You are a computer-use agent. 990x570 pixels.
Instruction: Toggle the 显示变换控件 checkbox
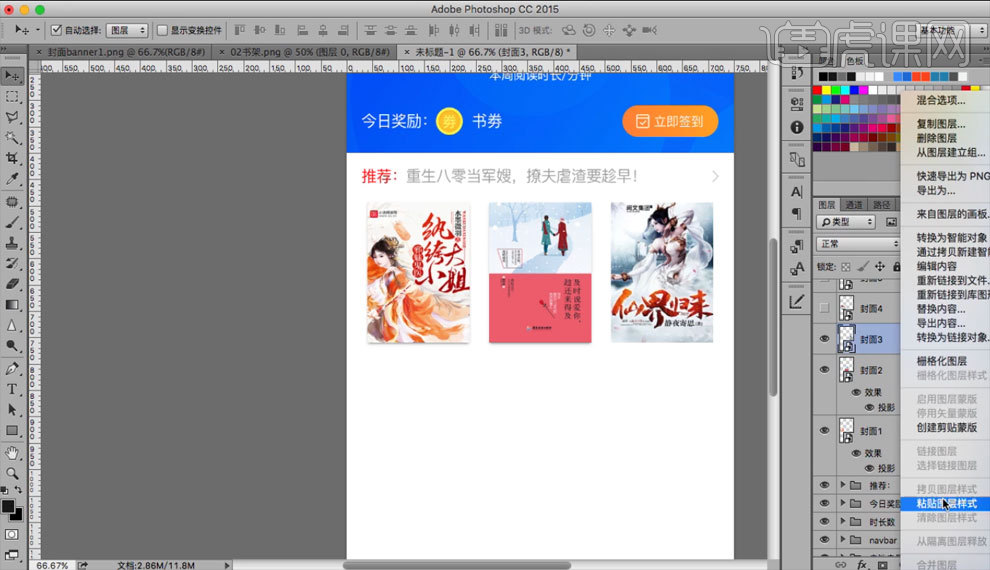[x=162, y=30]
